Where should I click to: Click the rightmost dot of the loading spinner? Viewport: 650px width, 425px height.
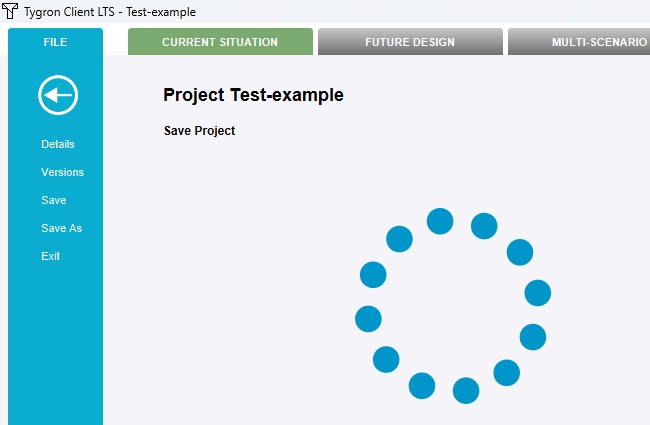tap(538, 293)
